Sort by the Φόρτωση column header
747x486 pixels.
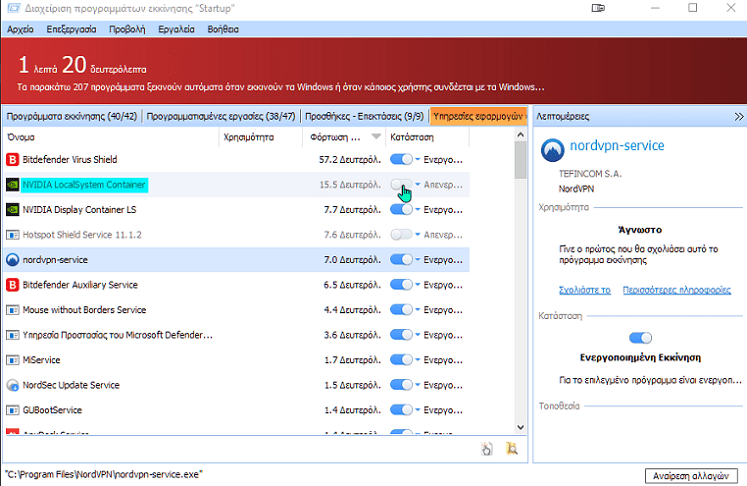click(x=344, y=137)
